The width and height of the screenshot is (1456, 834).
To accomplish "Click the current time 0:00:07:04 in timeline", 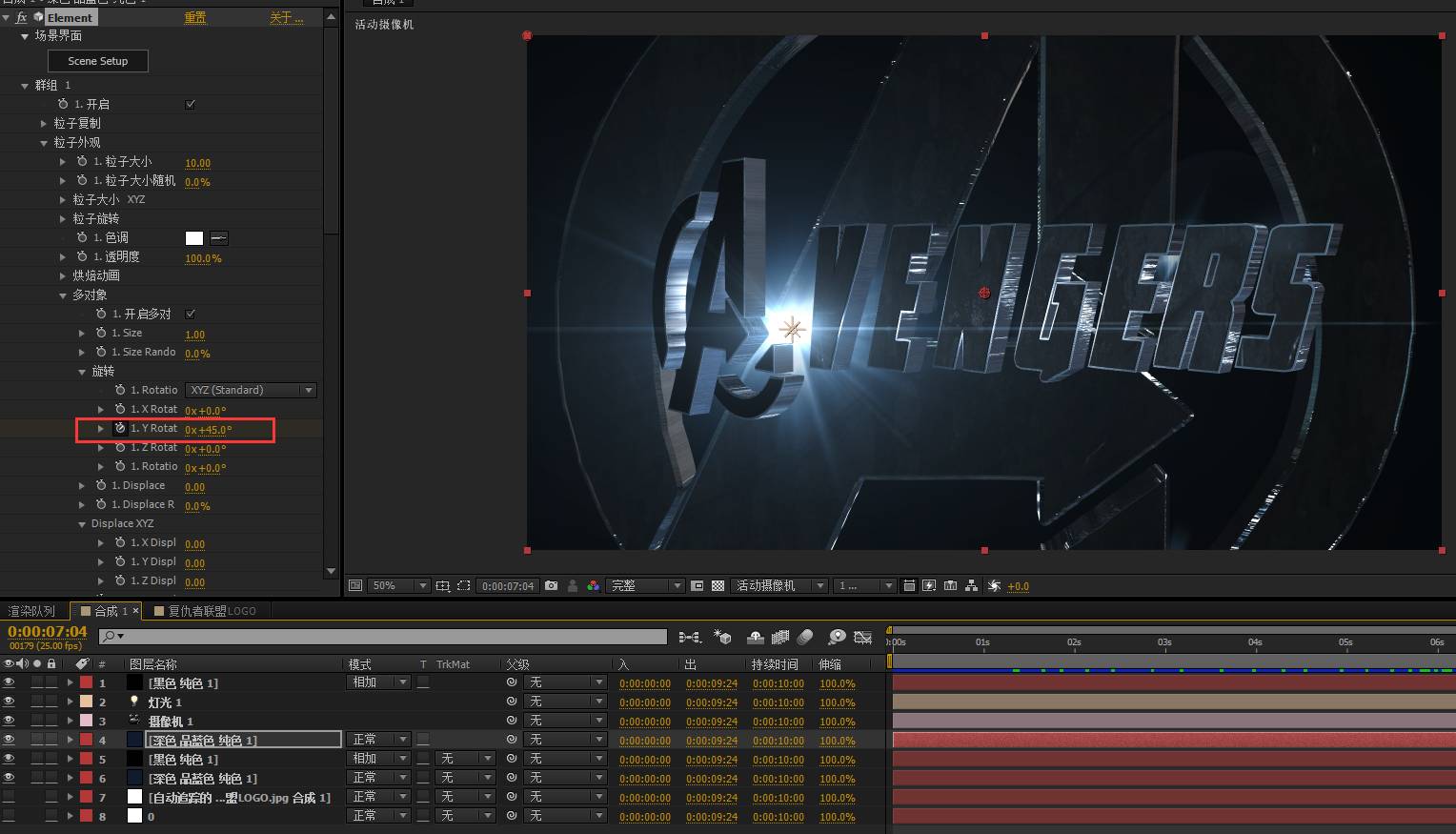I will pyautogui.click(x=48, y=632).
